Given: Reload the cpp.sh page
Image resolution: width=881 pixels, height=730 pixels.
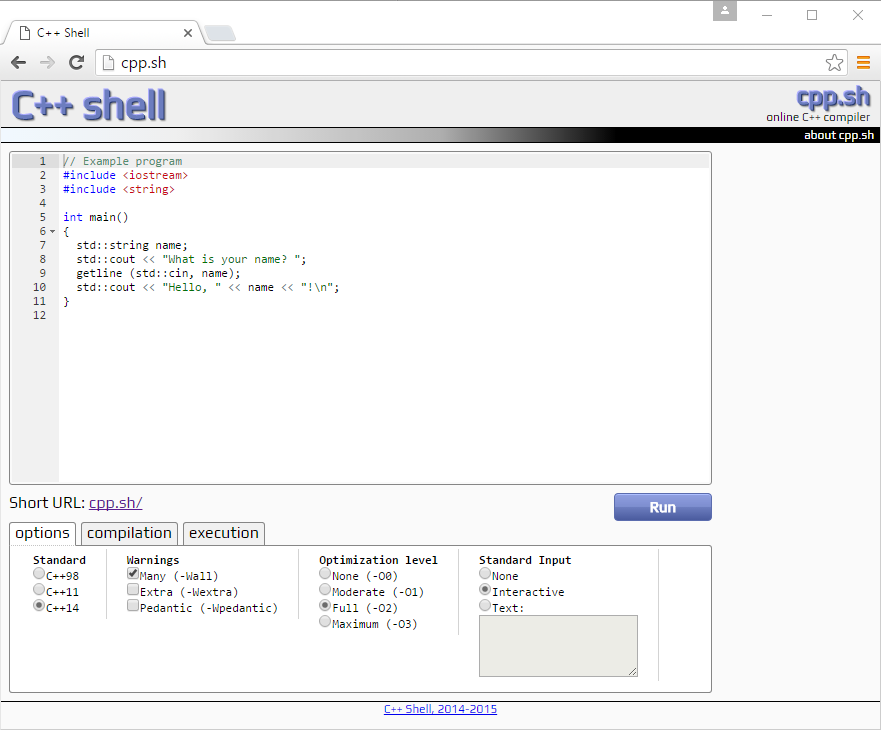Looking at the screenshot, I should (x=76, y=62).
